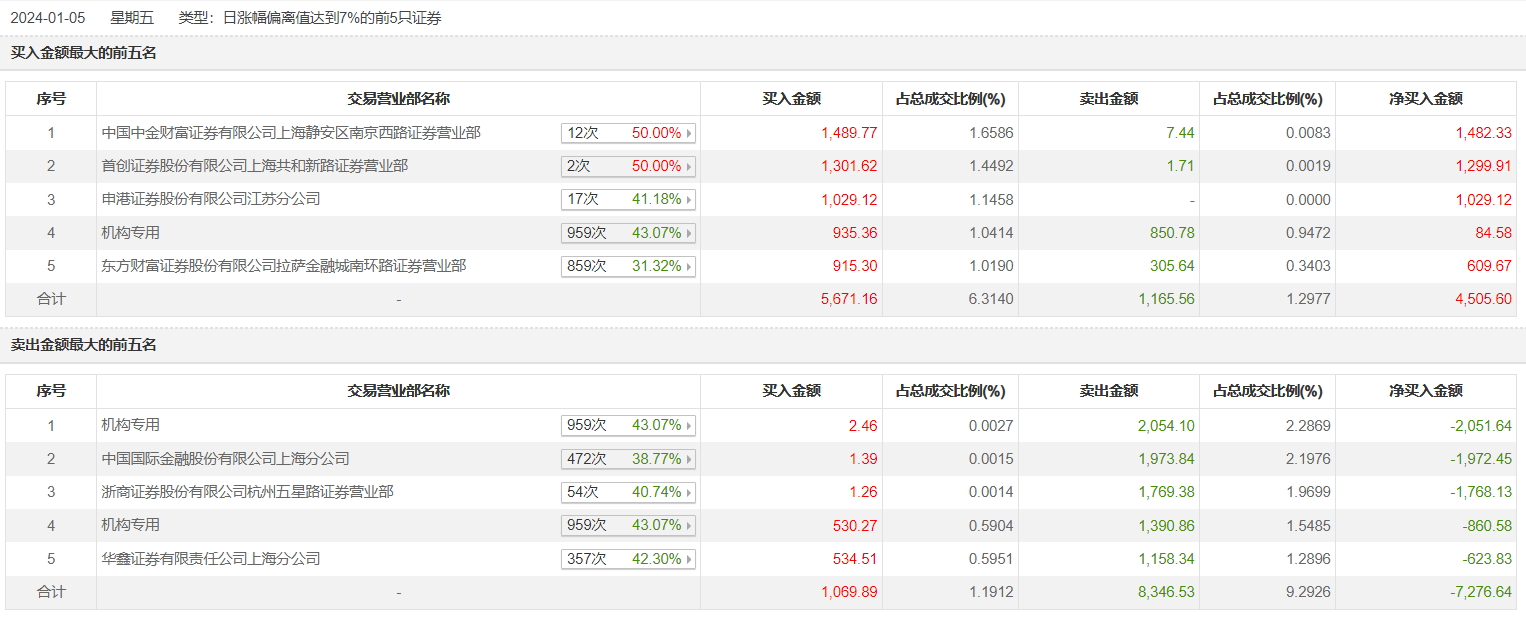Click arrow in 17次 41.18% box
This screenshot has height=620, width=1526.
click(x=689, y=200)
